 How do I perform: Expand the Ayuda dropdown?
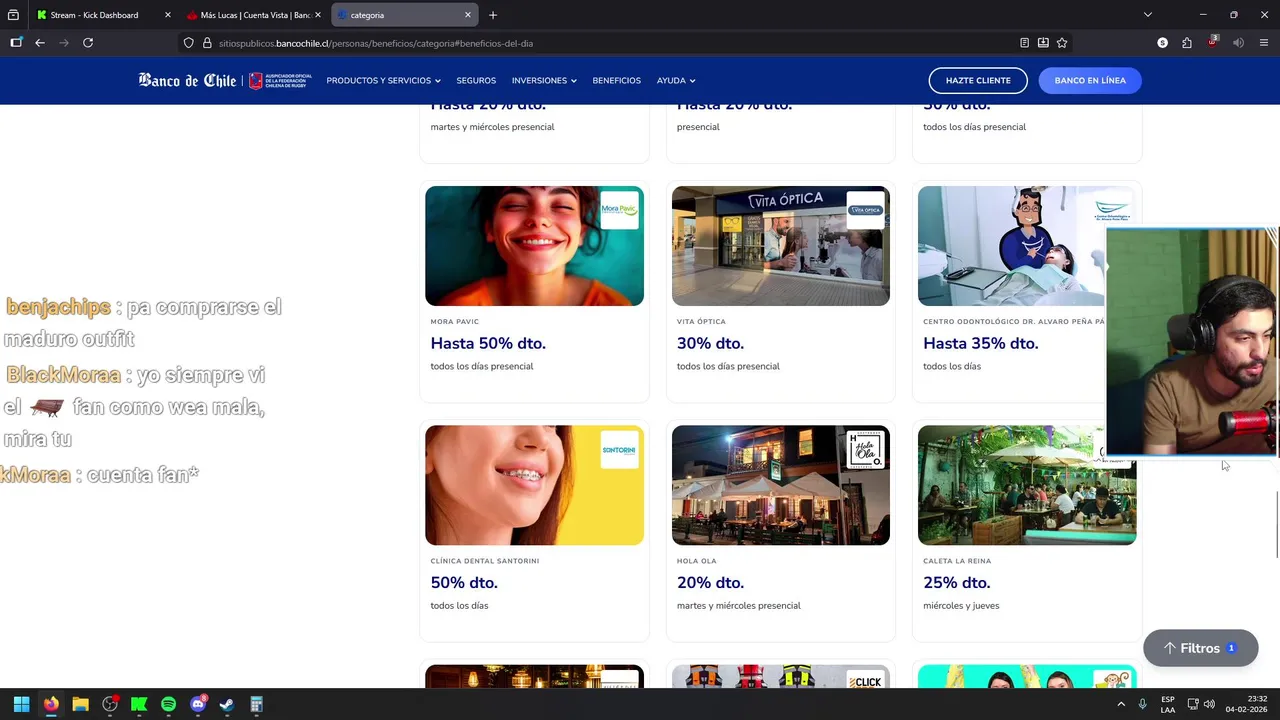click(676, 80)
